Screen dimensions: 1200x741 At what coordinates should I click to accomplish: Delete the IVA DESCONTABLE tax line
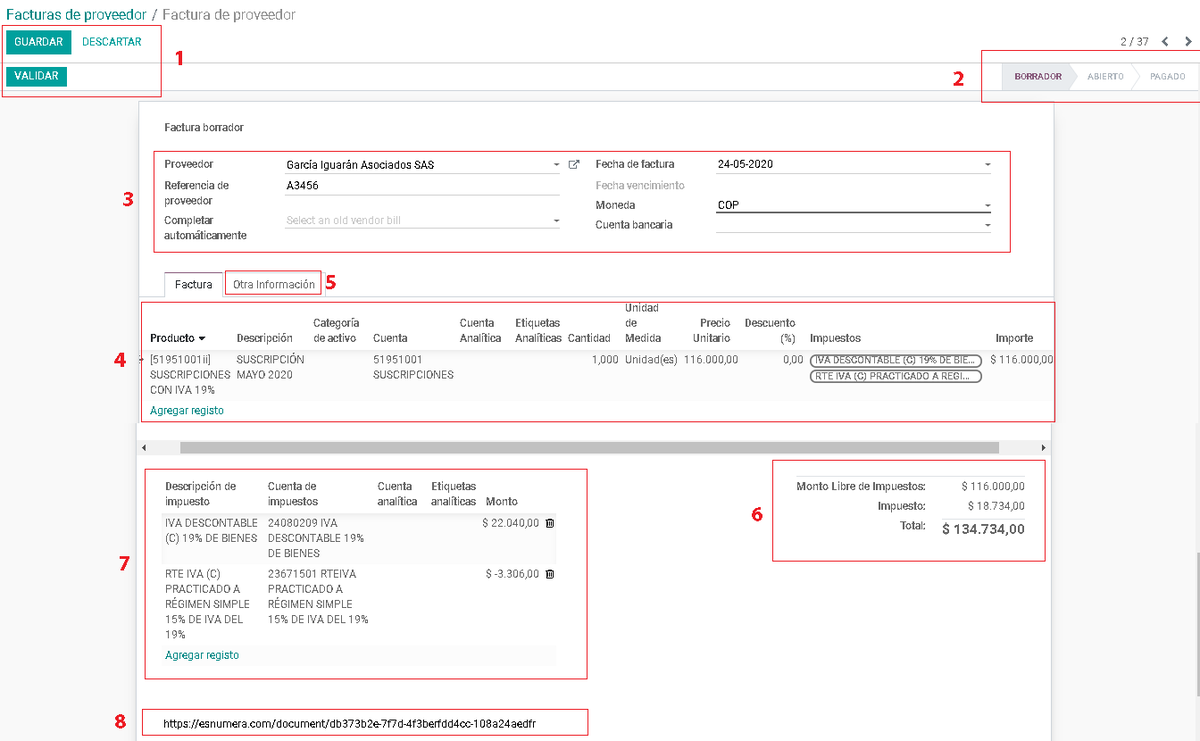[x=550, y=523]
